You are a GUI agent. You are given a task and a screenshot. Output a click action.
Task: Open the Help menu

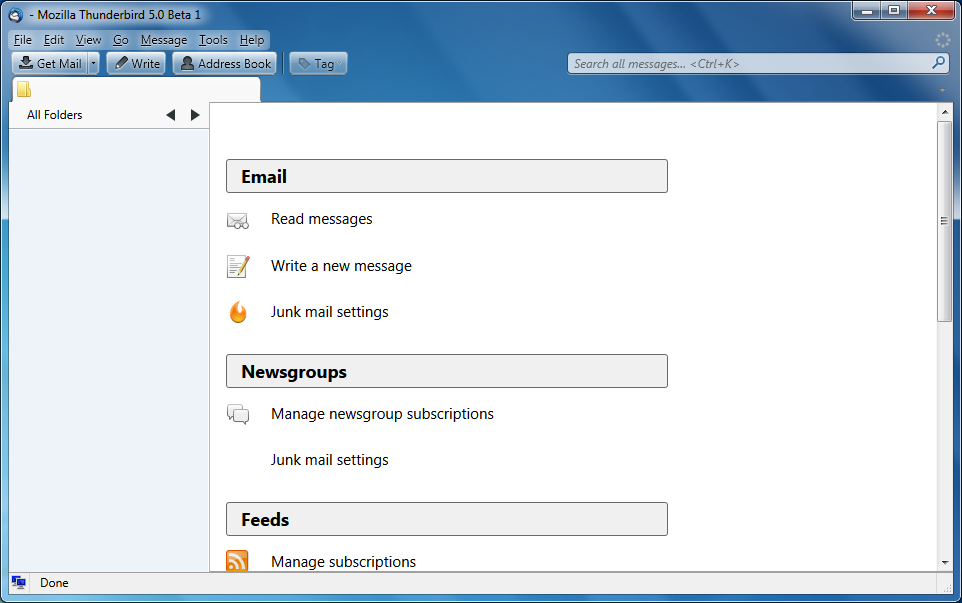coord(252,40)
